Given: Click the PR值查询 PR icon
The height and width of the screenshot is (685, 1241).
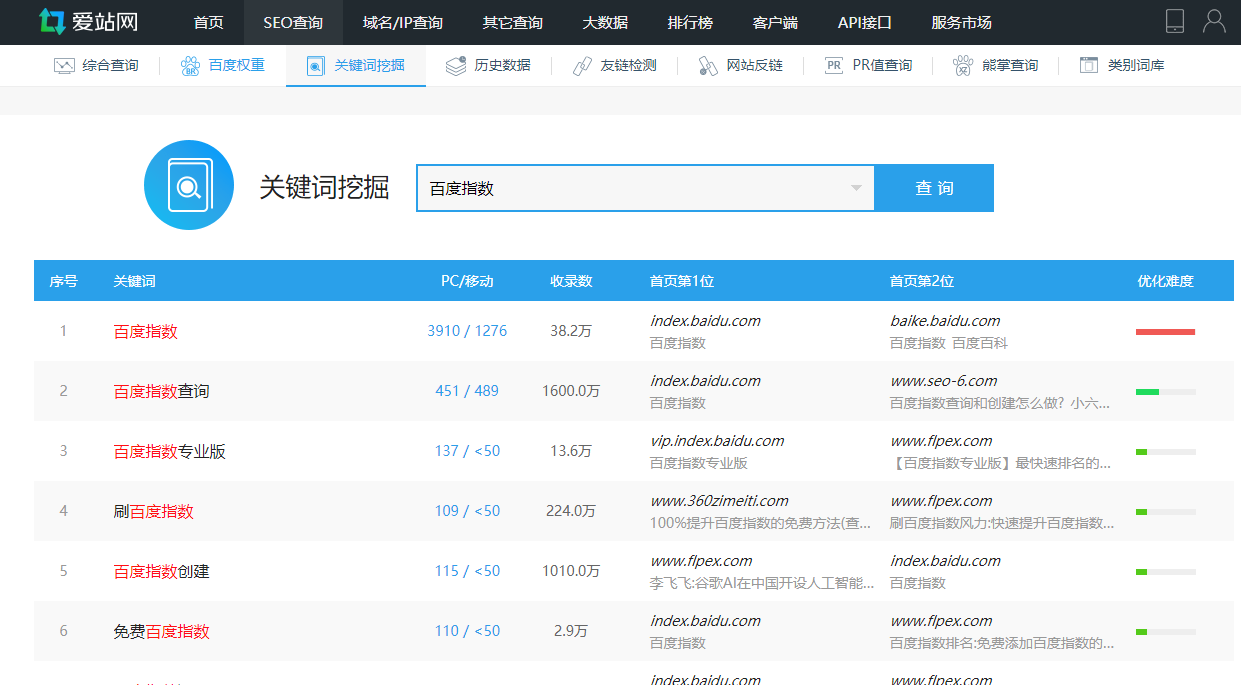Looking at the screenshot, I should 834,66.
